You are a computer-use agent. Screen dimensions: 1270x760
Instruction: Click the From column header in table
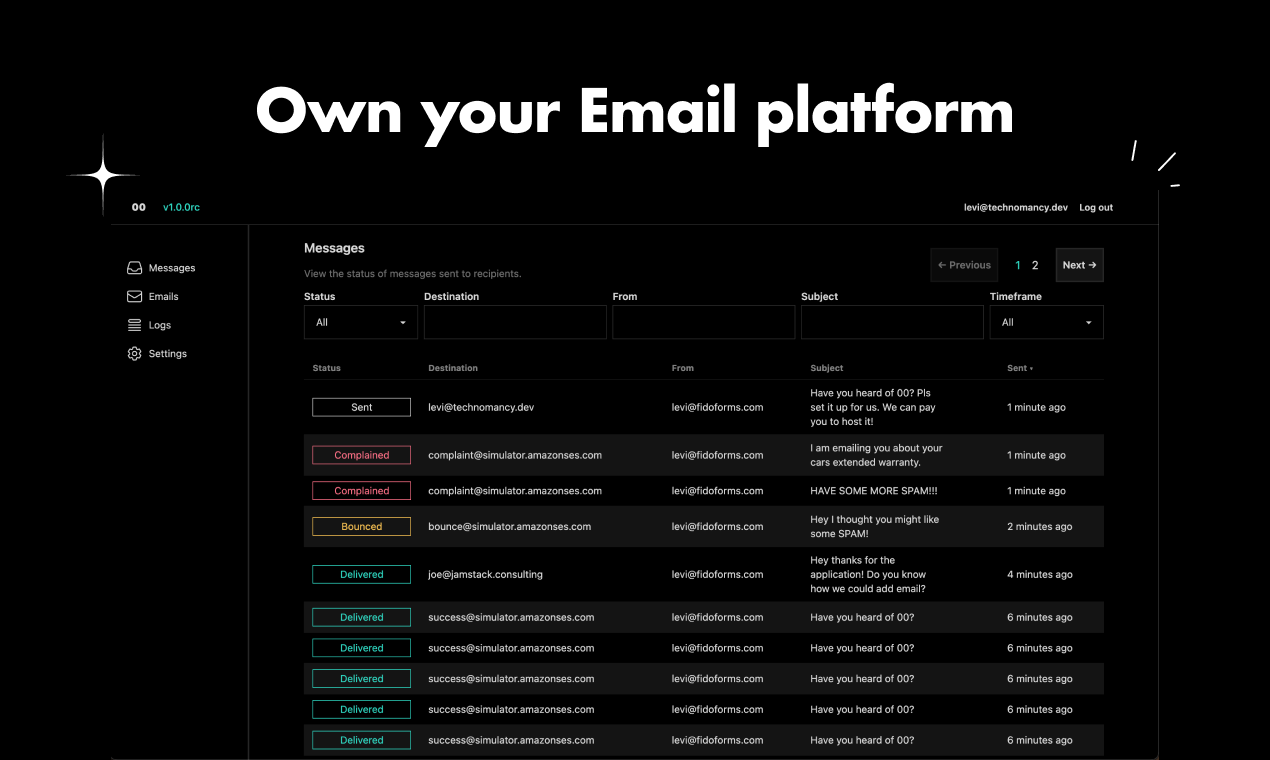coord(683,368)
